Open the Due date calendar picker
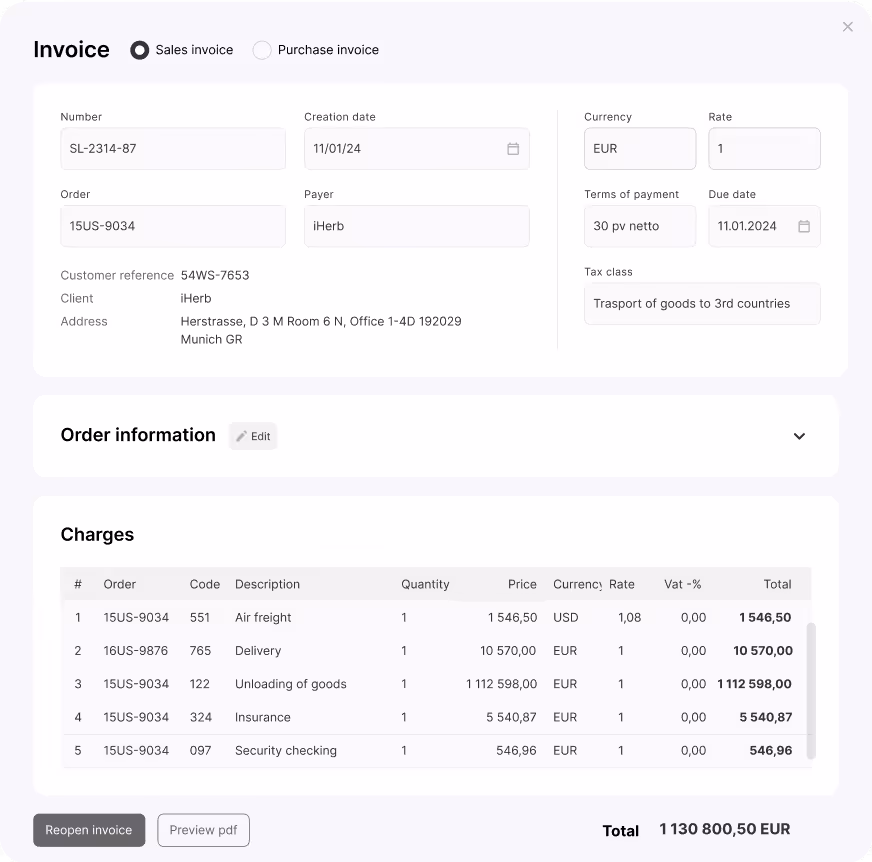The width and height of the screenshot is (872, 862). (803, 226)
